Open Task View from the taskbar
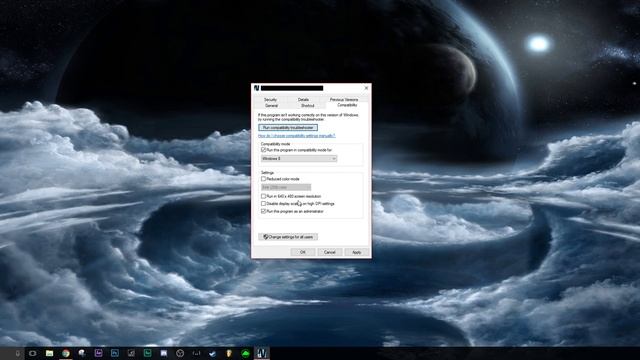 [33, 353]
